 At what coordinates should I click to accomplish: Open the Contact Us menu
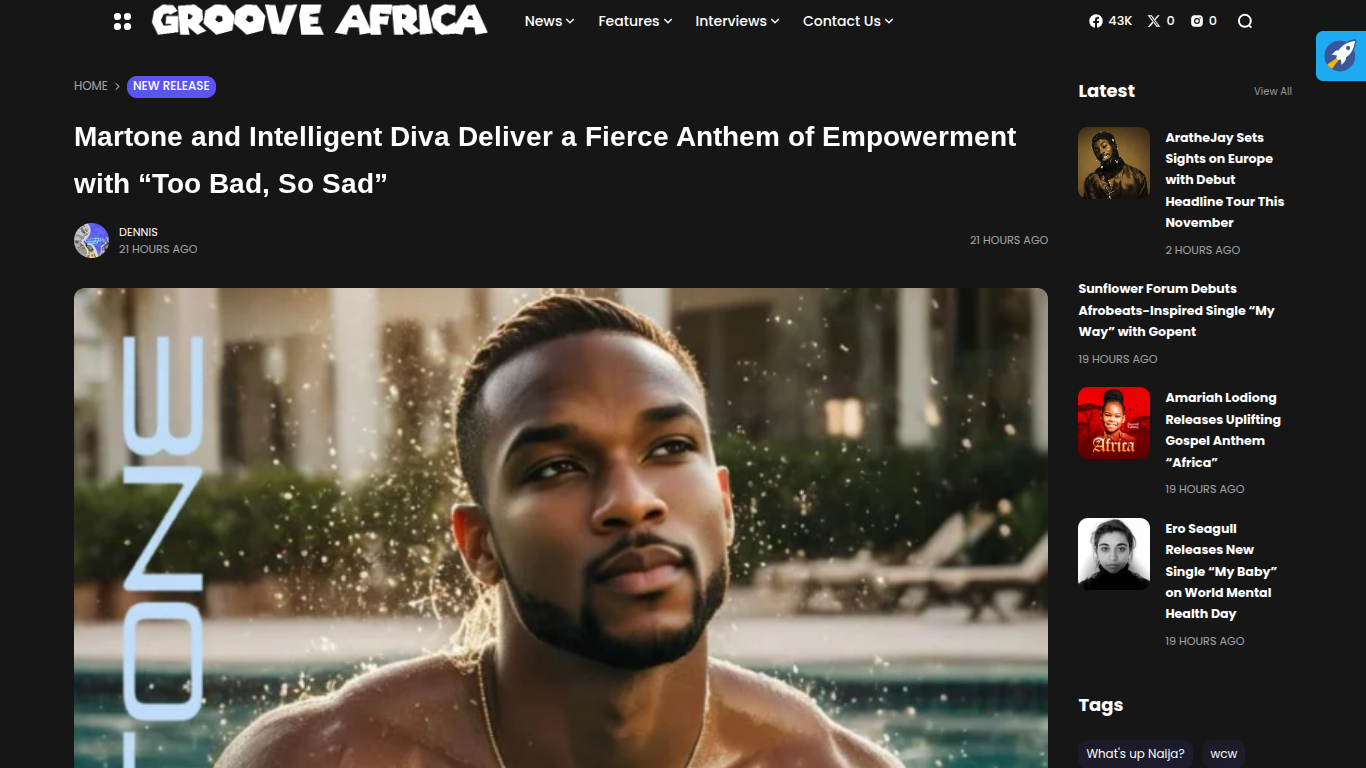pyautogui.click(x=848, y=21)
